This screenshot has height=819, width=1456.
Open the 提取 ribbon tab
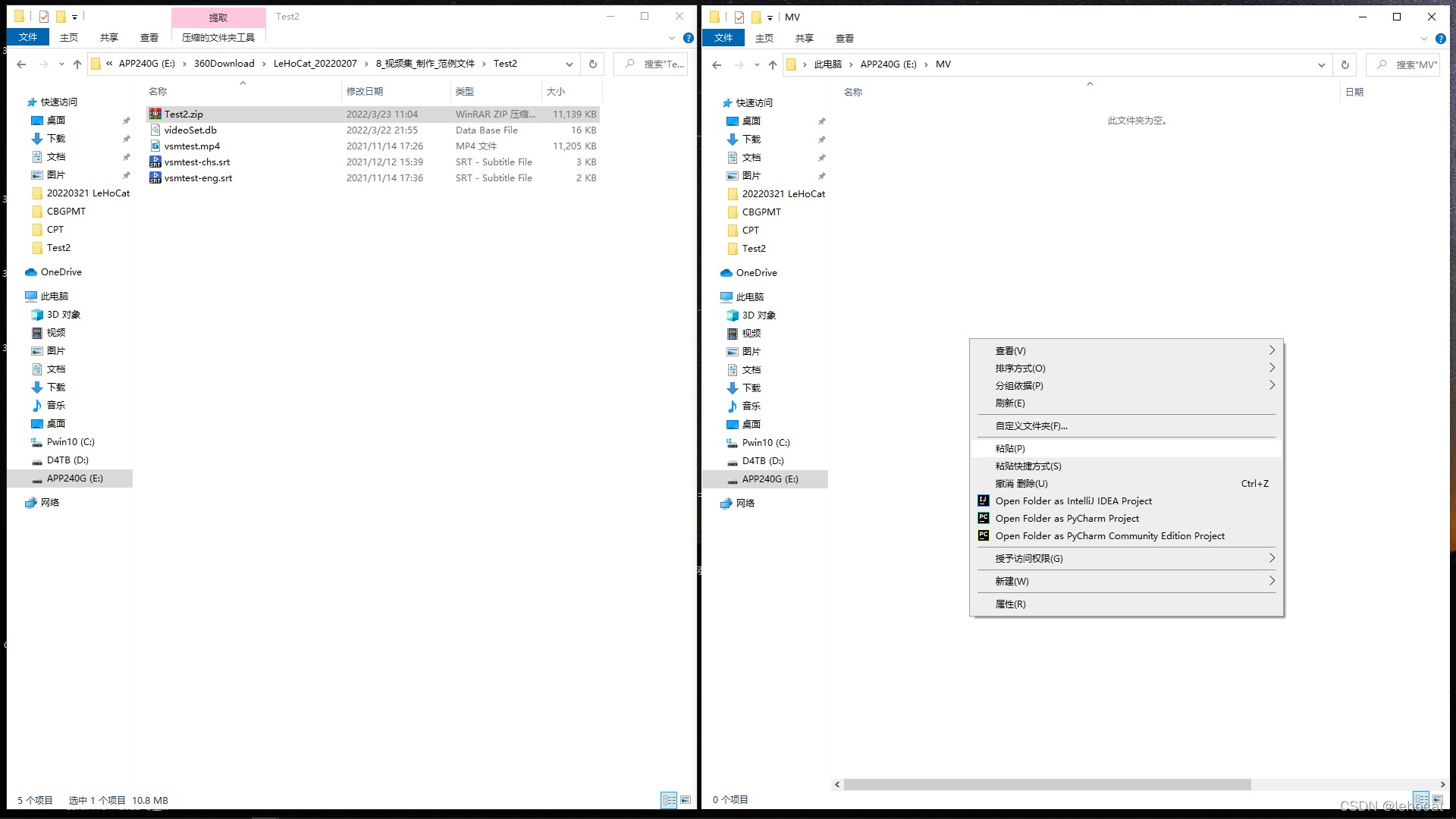point(218,17)
